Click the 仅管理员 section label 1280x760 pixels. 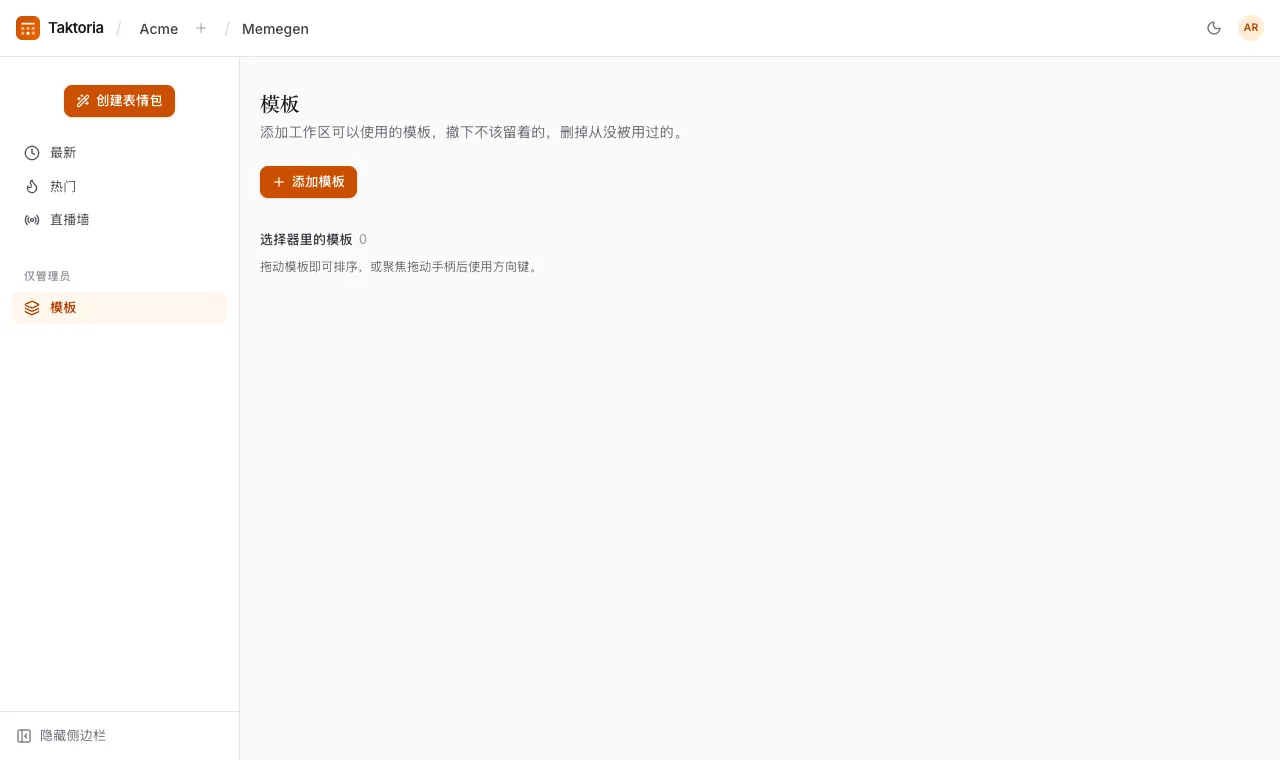click(47, 276)
